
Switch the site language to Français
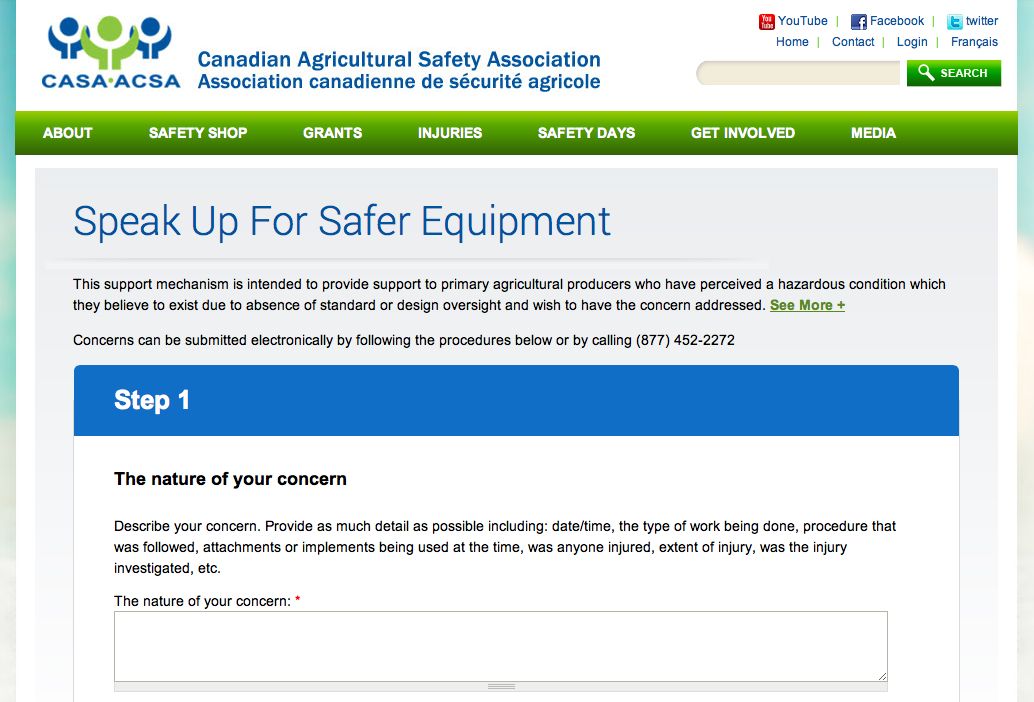(x=972, y=42)
